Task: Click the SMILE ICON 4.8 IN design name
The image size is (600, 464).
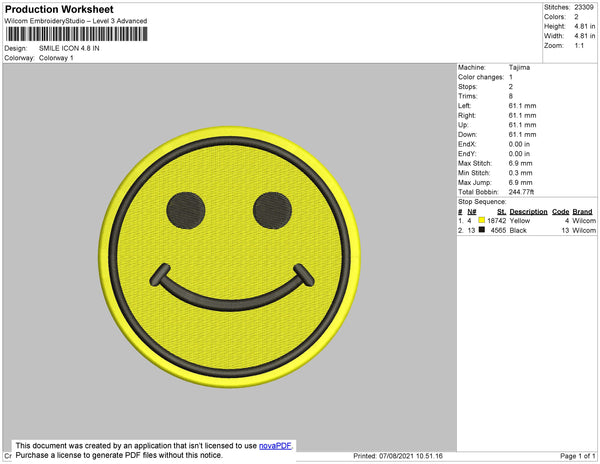Action: tap(69, 48)
